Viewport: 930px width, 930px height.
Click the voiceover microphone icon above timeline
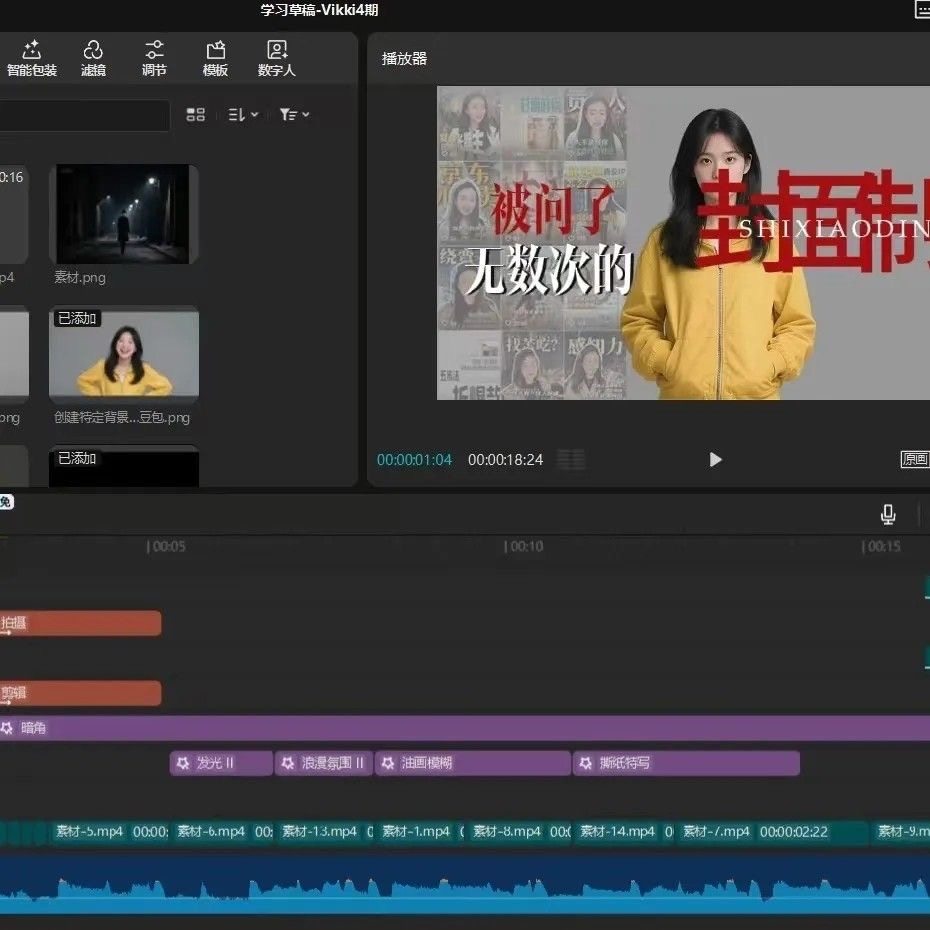point(888,514)
